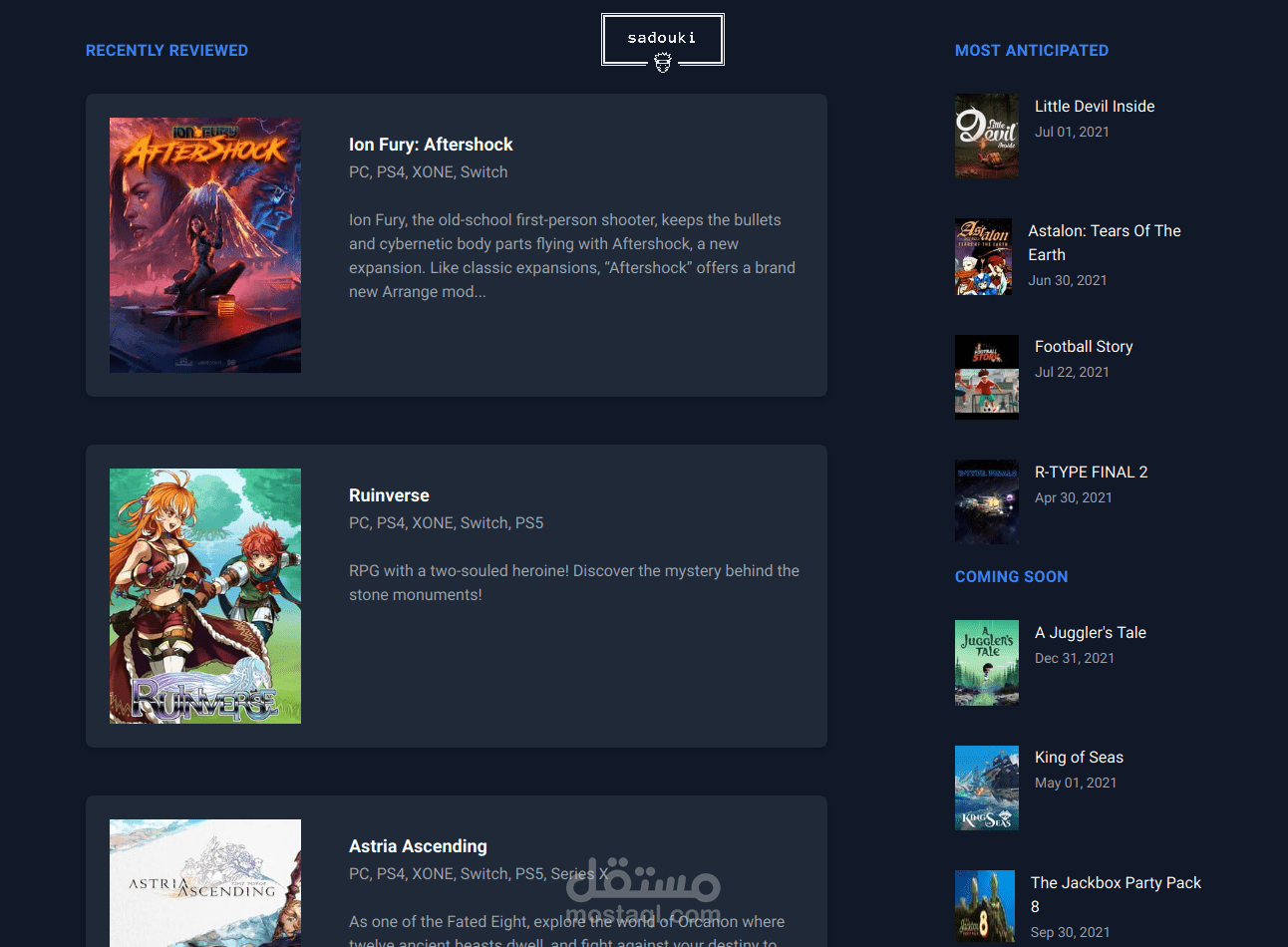Open the Ion Fury: Aftershock title link
1288x947 pixels.
point(431,145)
